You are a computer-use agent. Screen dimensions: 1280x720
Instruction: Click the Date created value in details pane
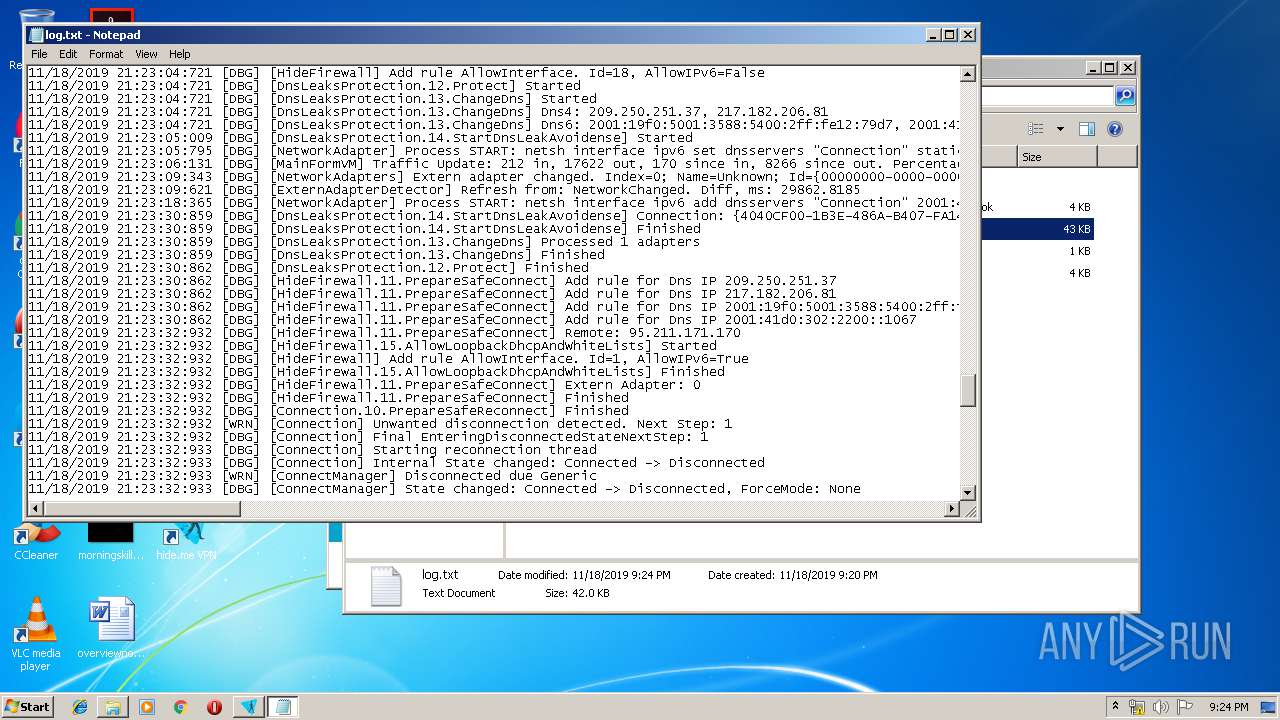[x=828, y=575]
